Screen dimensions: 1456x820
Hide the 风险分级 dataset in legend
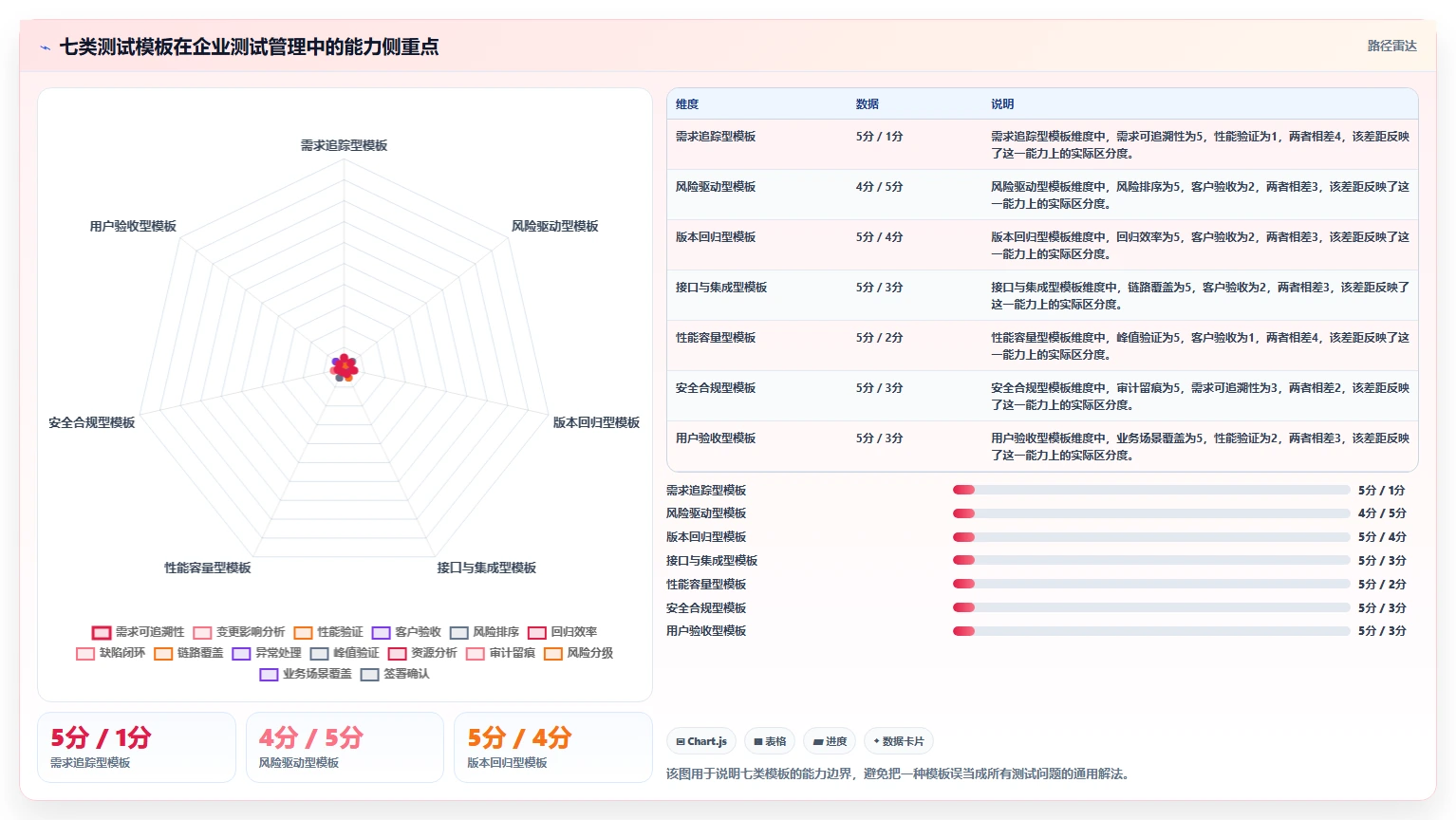(578, 653)
